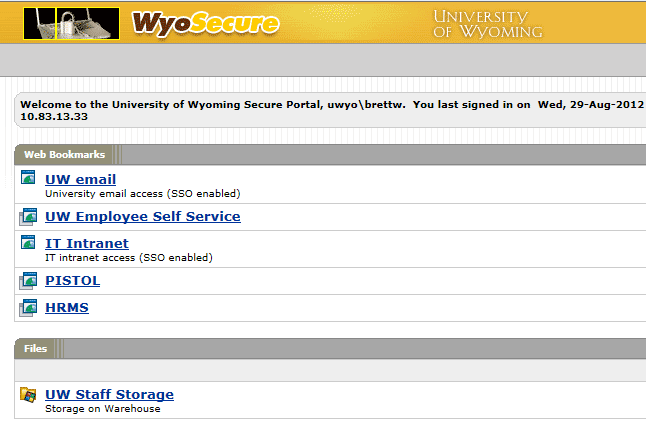The image size is (646, 431).
Task: Click the WyoSecure logo text
Action: tap(205, 24)
